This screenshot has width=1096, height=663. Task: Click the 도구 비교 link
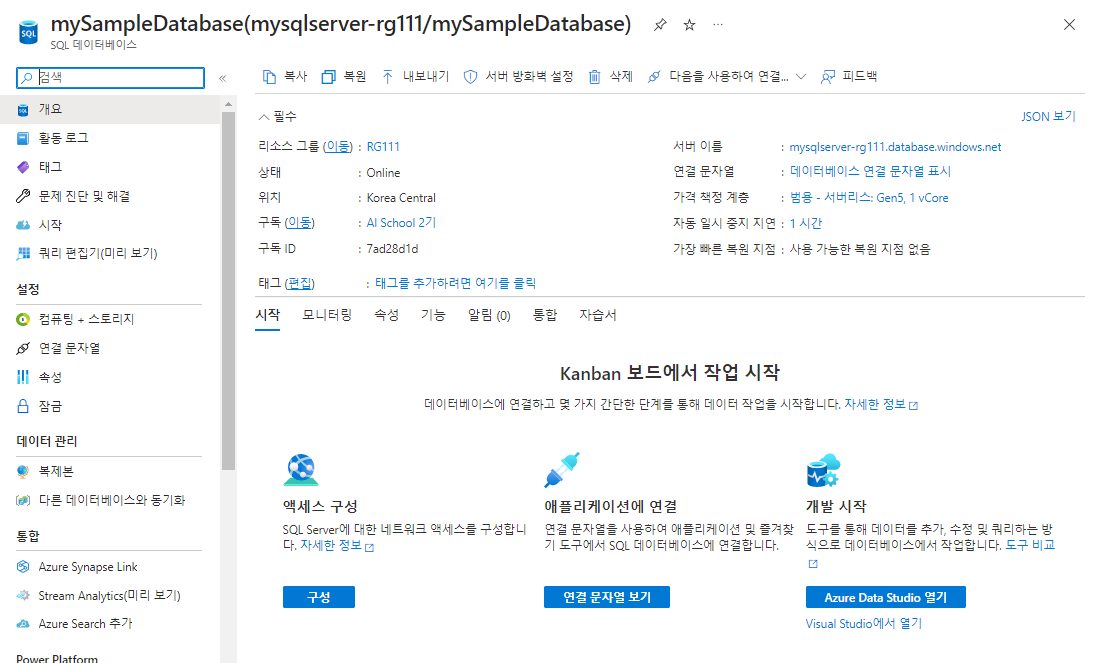tap(1030, 545)
